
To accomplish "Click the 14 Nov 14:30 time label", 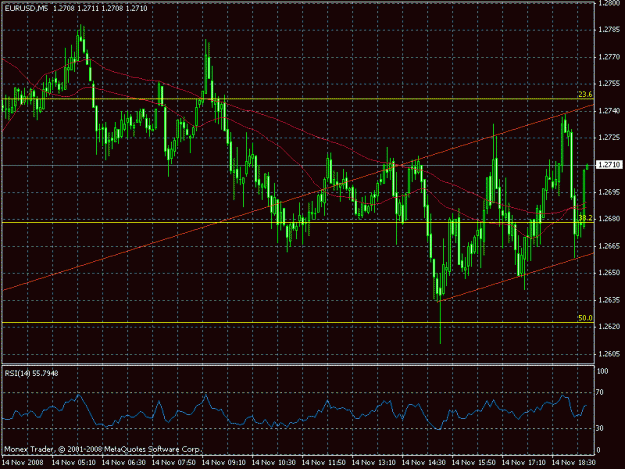I will [x=423, y=463].
